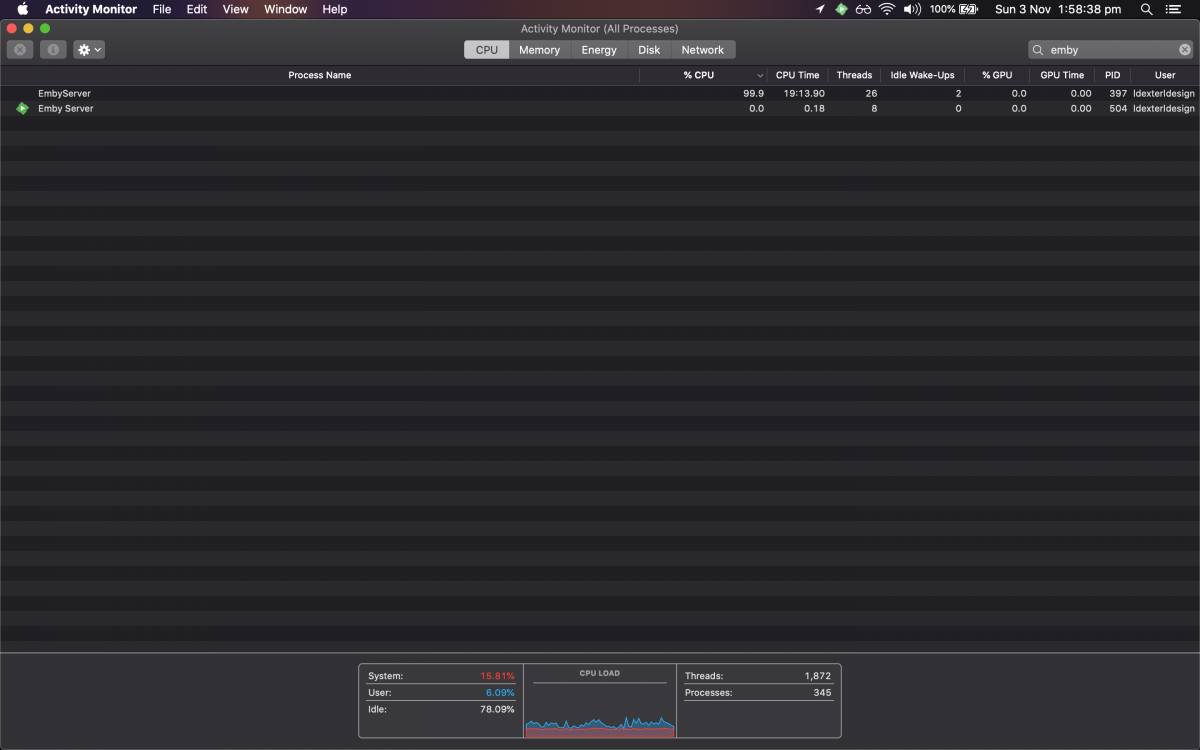Open the Emby menu bar status icon

click(x=842, y=9)
